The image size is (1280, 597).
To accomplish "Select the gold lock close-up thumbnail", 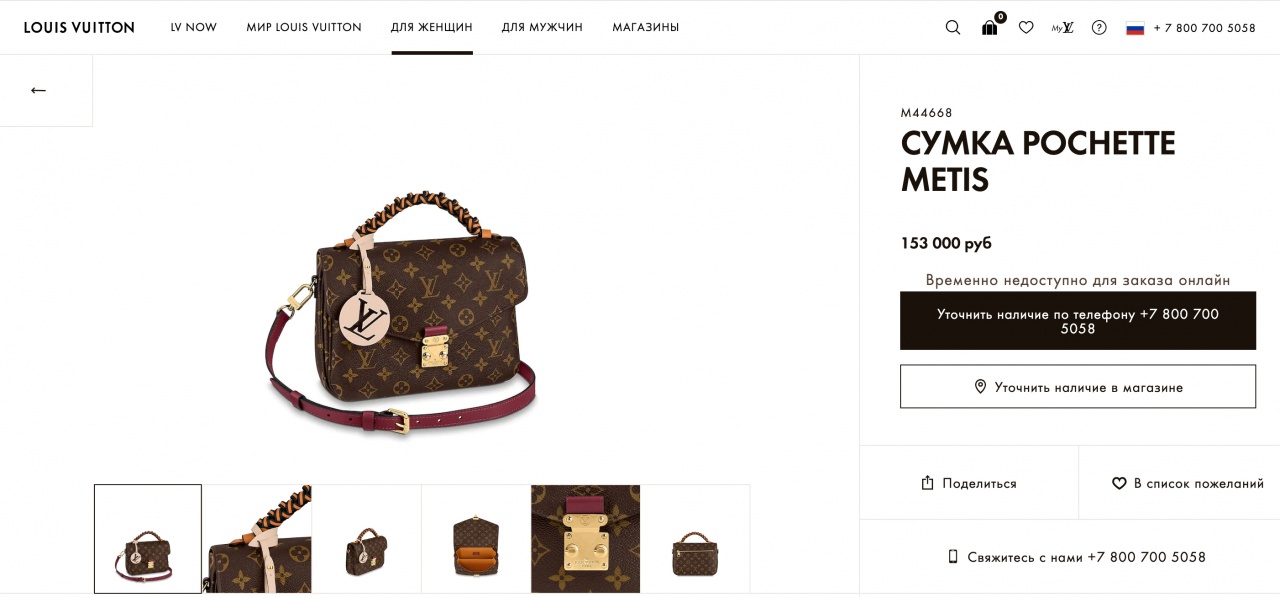I will tap(585, 539).
